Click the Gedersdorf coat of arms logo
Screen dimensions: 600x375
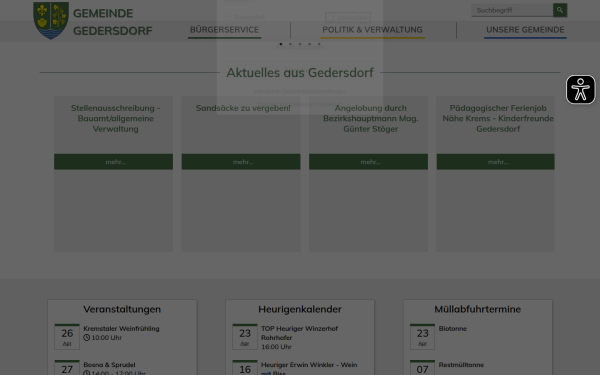coord(51,20)
